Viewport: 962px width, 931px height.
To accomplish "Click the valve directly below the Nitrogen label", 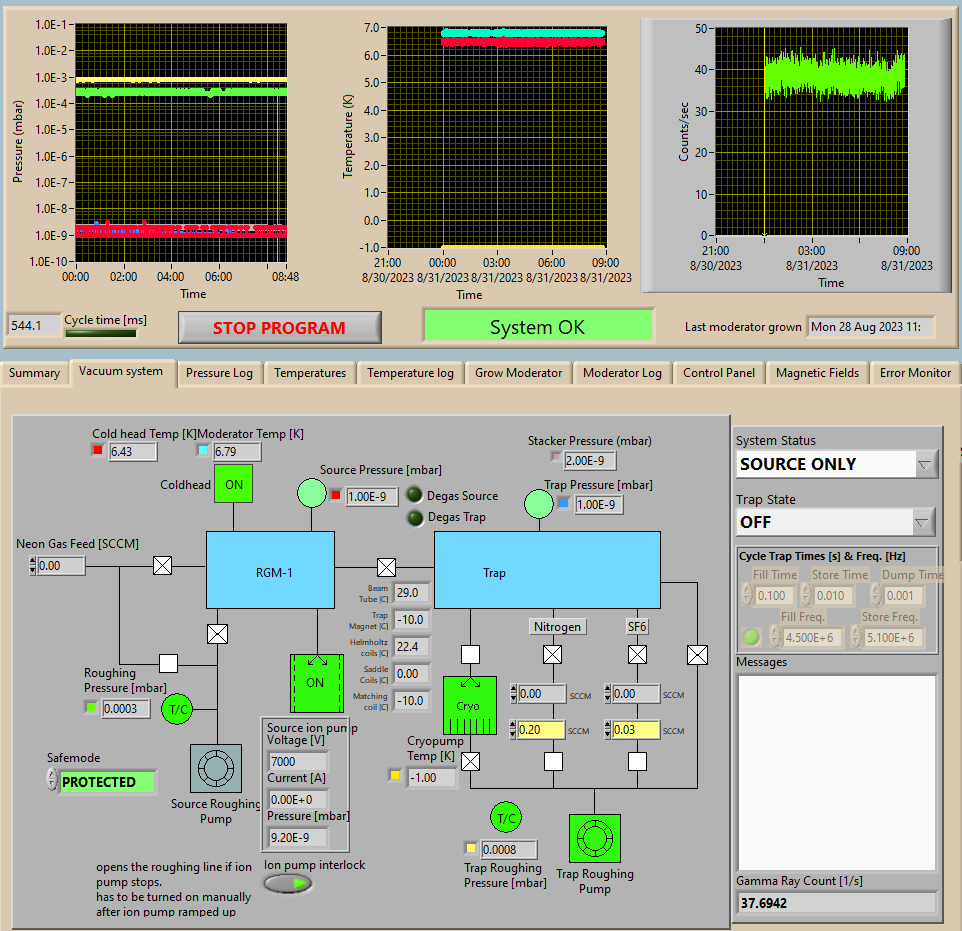I will 552,655.
